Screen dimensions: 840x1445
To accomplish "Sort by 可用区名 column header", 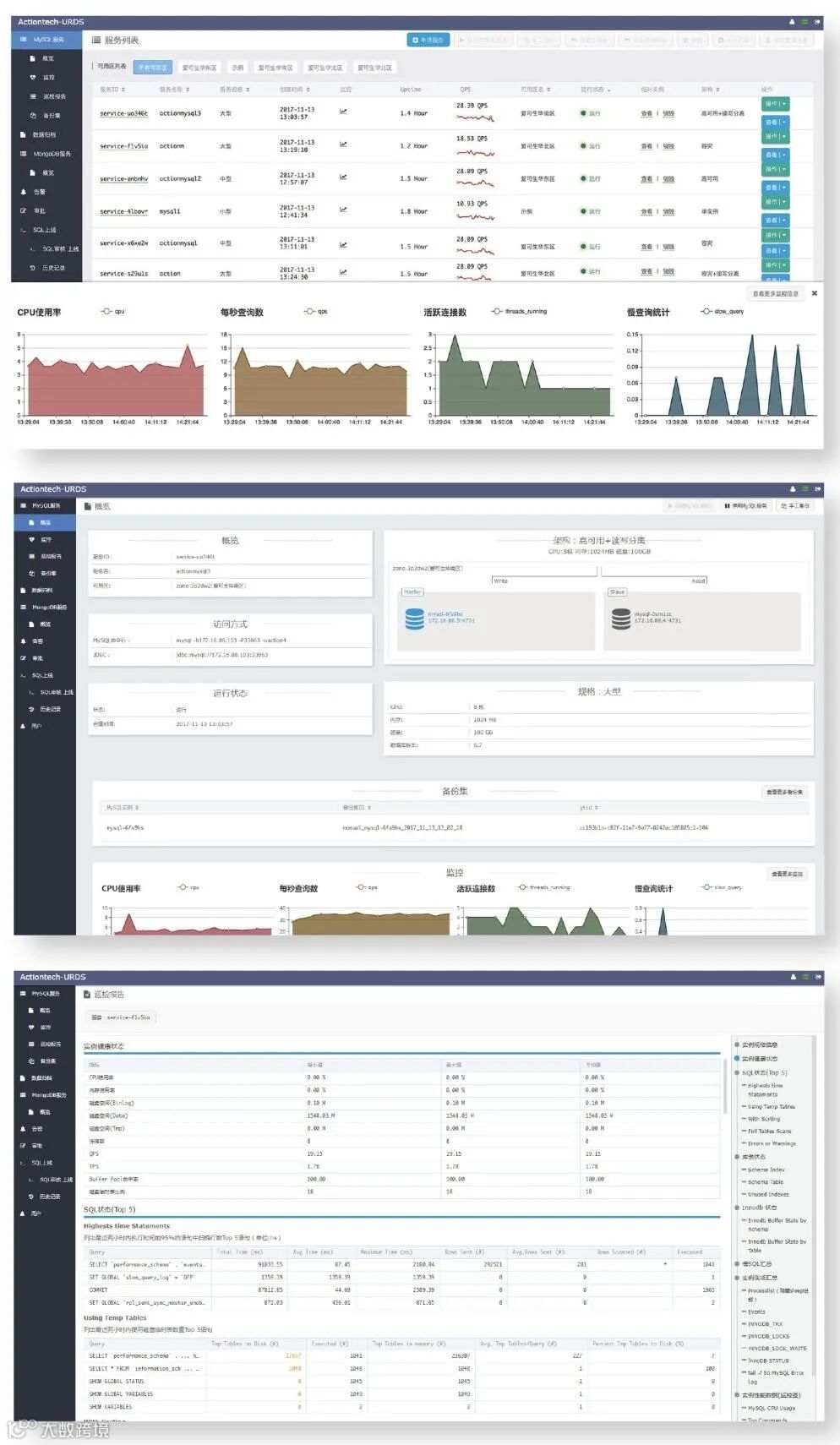I will coord(536,90).
